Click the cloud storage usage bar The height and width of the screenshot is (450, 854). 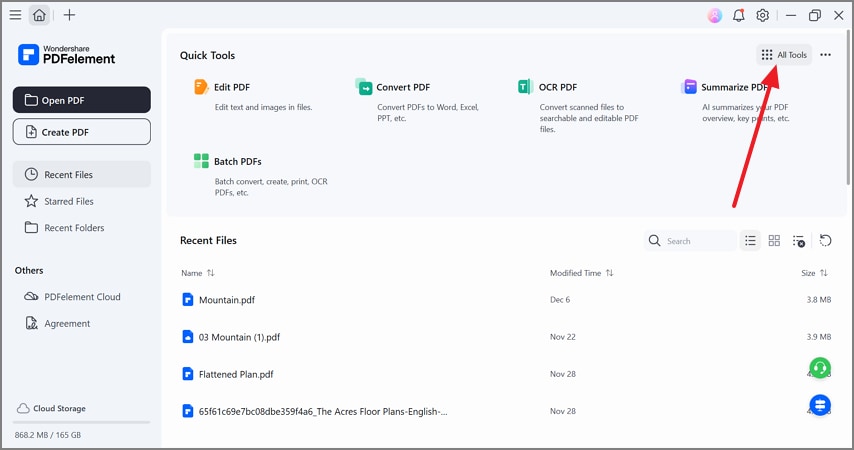click(82, 422)
